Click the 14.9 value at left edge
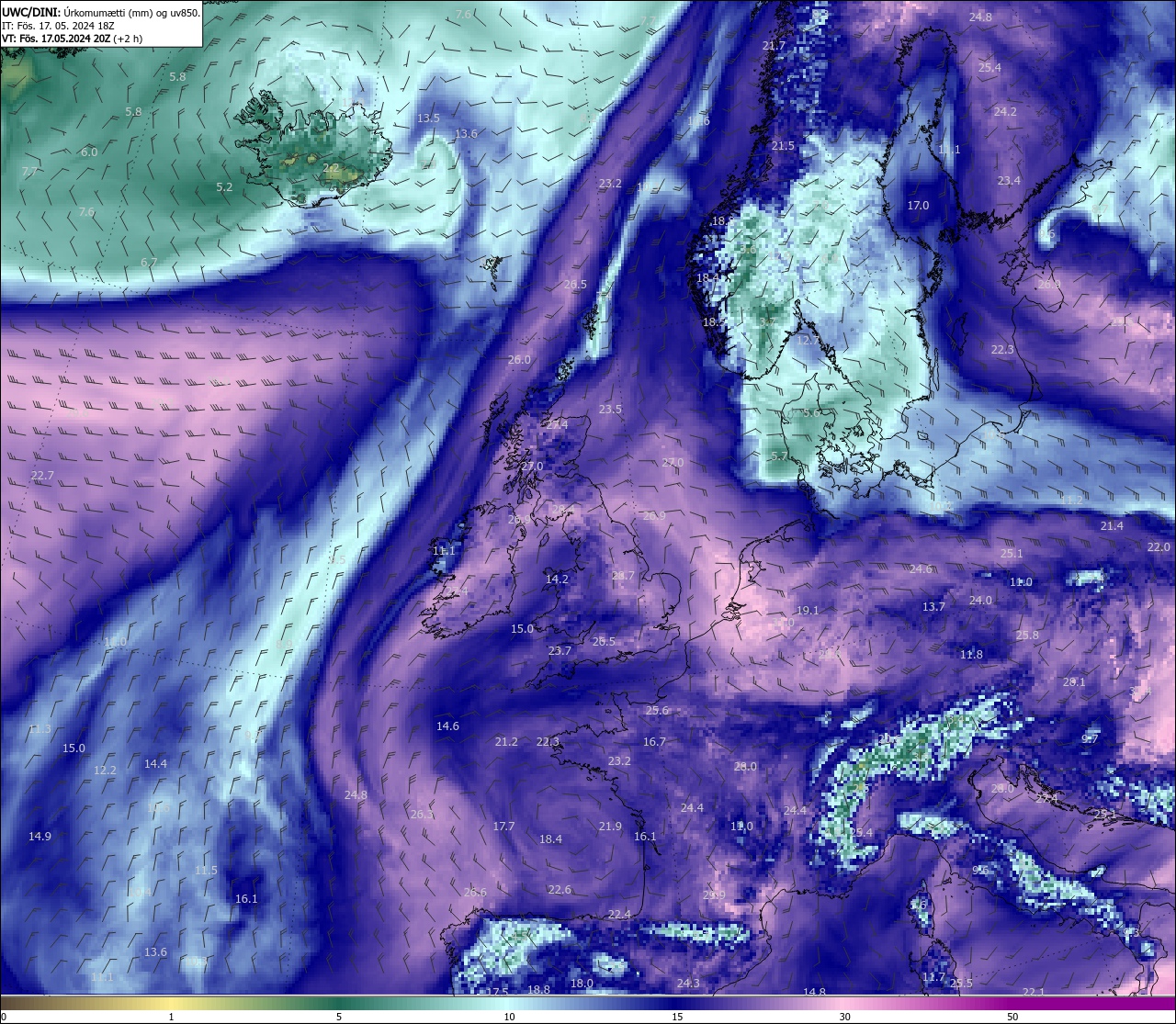This screenshot has width=1176, height=1024. pos(40,837)
